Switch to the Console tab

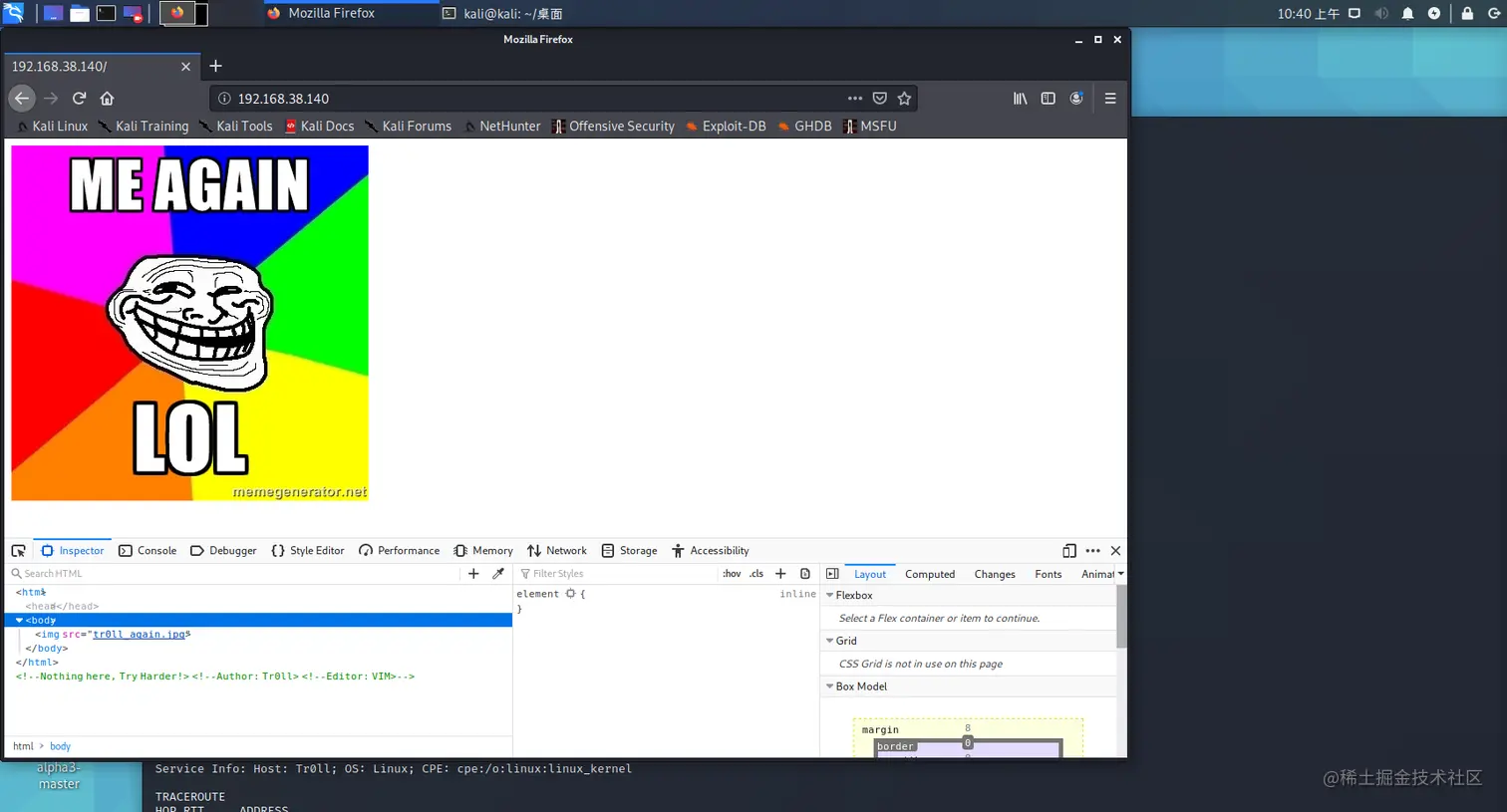tap(148, 550)
